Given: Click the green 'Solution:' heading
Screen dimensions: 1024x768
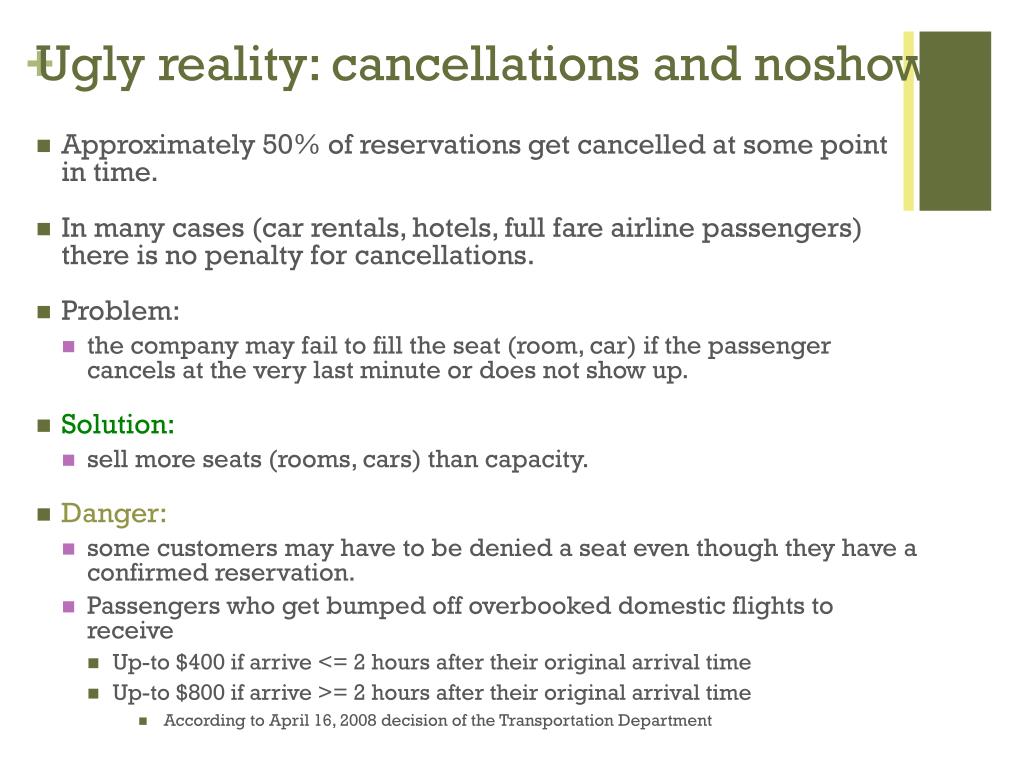Looking at the screenshot, I should (x=118, y=424).
